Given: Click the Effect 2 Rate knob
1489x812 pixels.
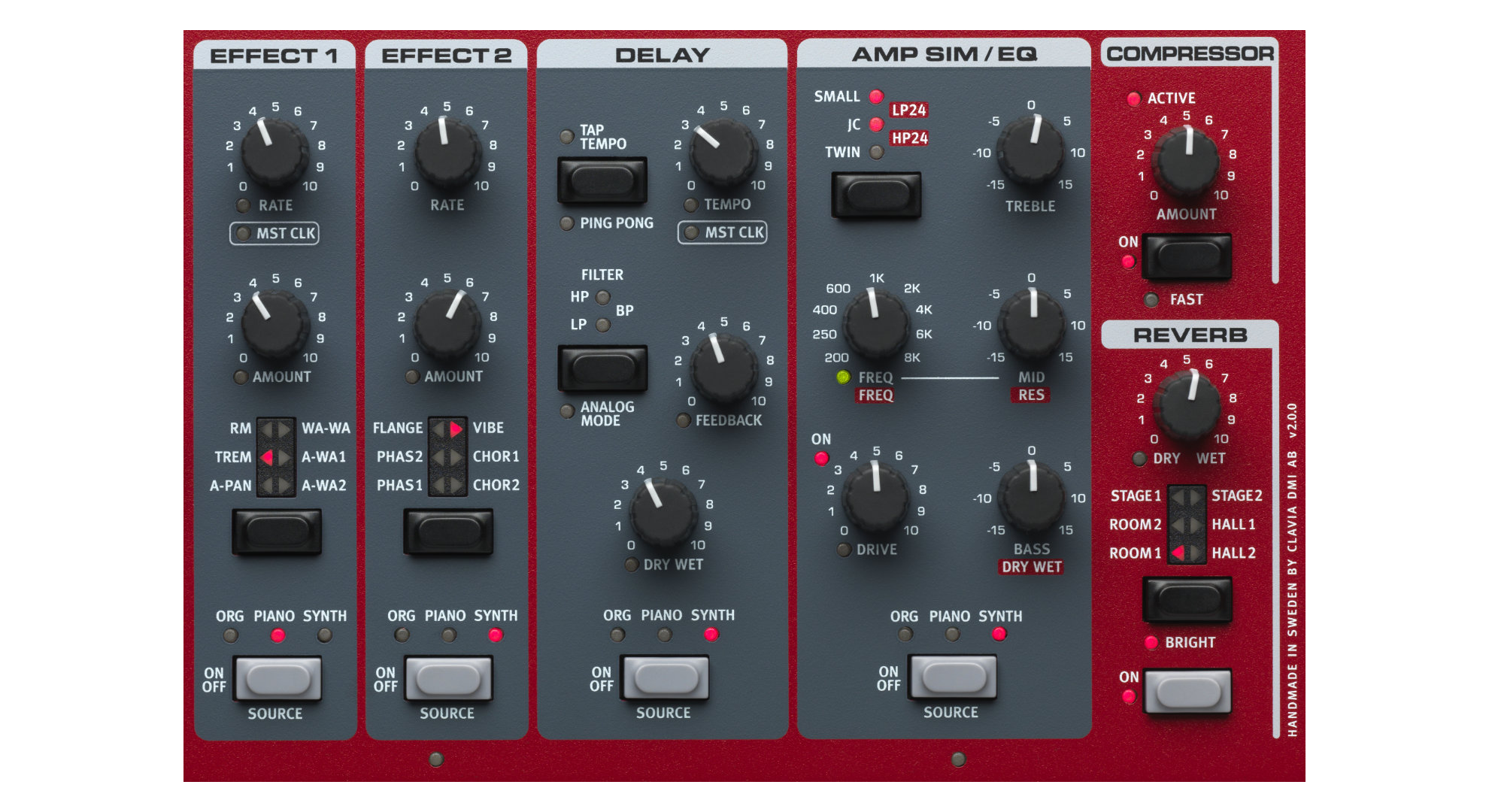Looking at the screenshot, I should pyautogui.click(x=447, y=153).
